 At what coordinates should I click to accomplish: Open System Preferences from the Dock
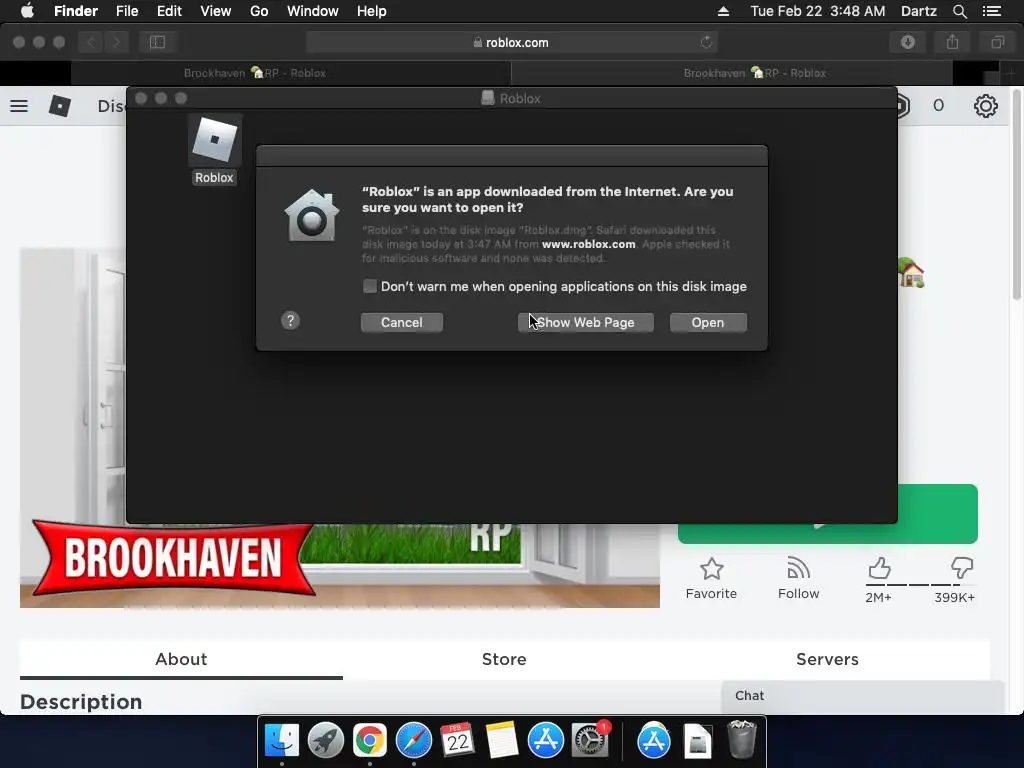590,741
